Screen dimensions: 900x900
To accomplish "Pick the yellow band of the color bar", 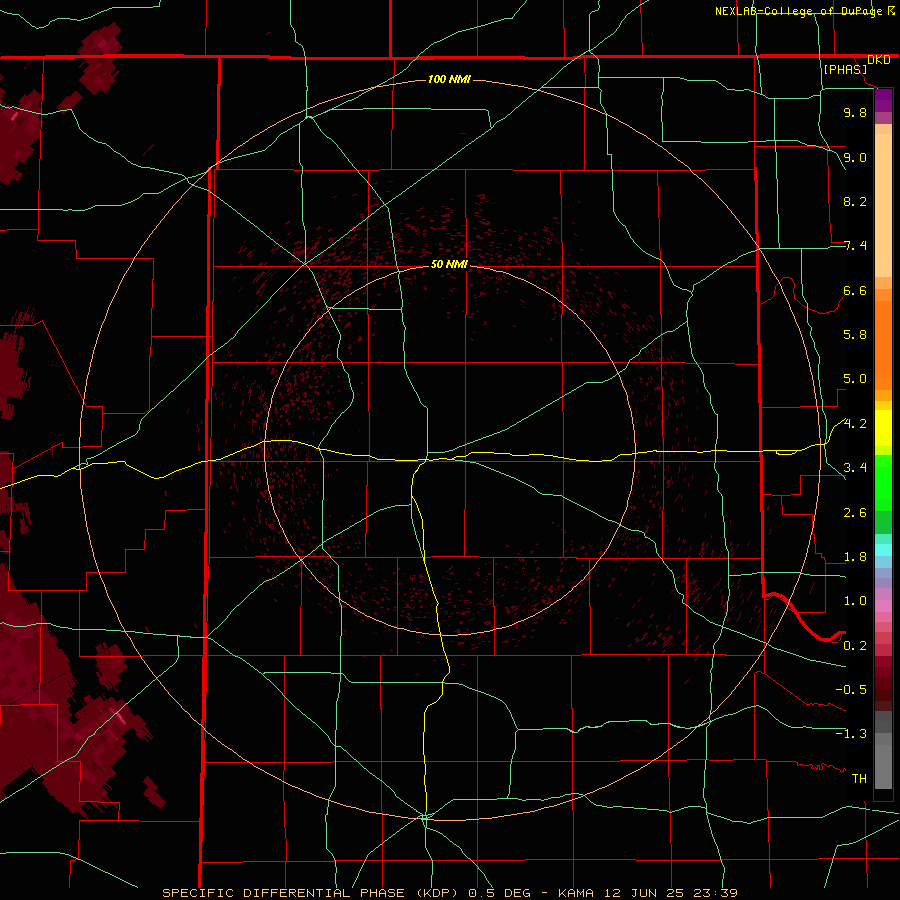I will click(x=883, y=428).
